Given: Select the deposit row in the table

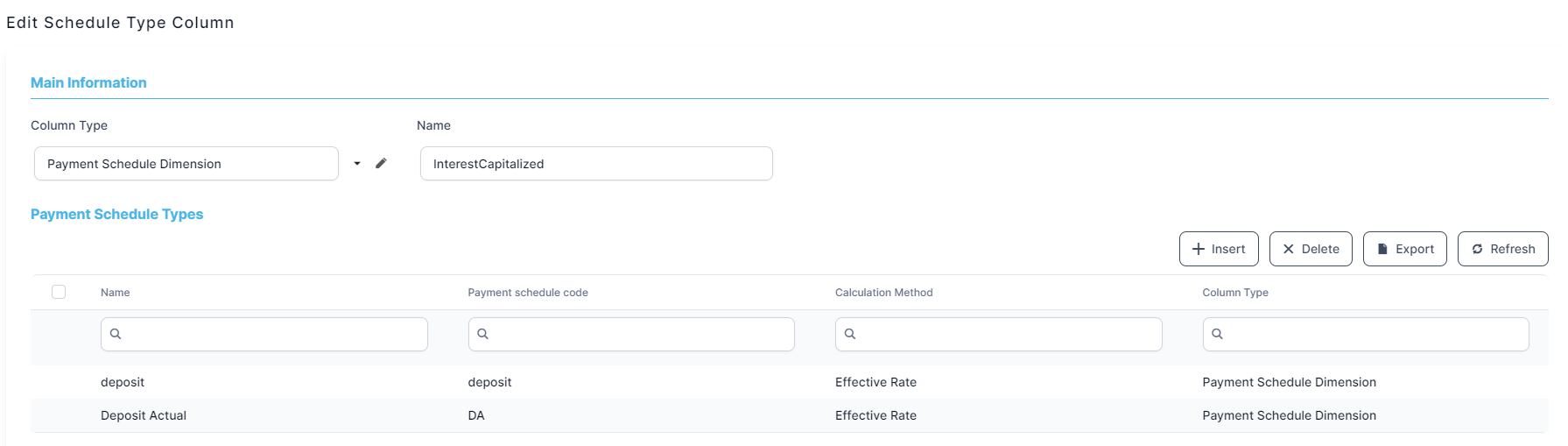Looking at the screenshot, I should pyautogui.click(x=123, y=382).
